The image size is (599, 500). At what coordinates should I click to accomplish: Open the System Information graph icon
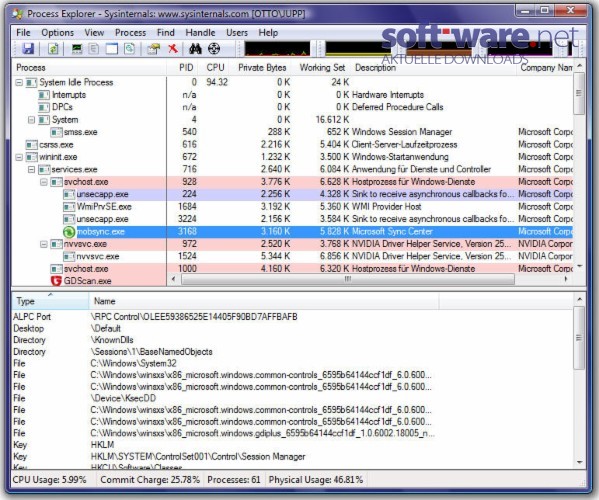click(77, 49)
